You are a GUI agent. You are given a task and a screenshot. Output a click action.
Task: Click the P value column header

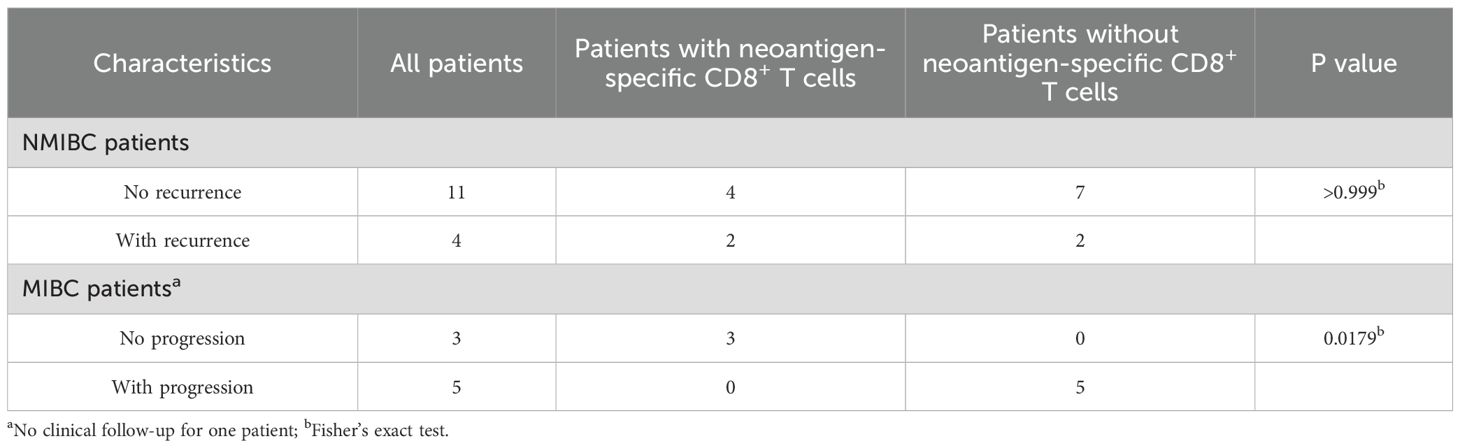(1356, 63)
